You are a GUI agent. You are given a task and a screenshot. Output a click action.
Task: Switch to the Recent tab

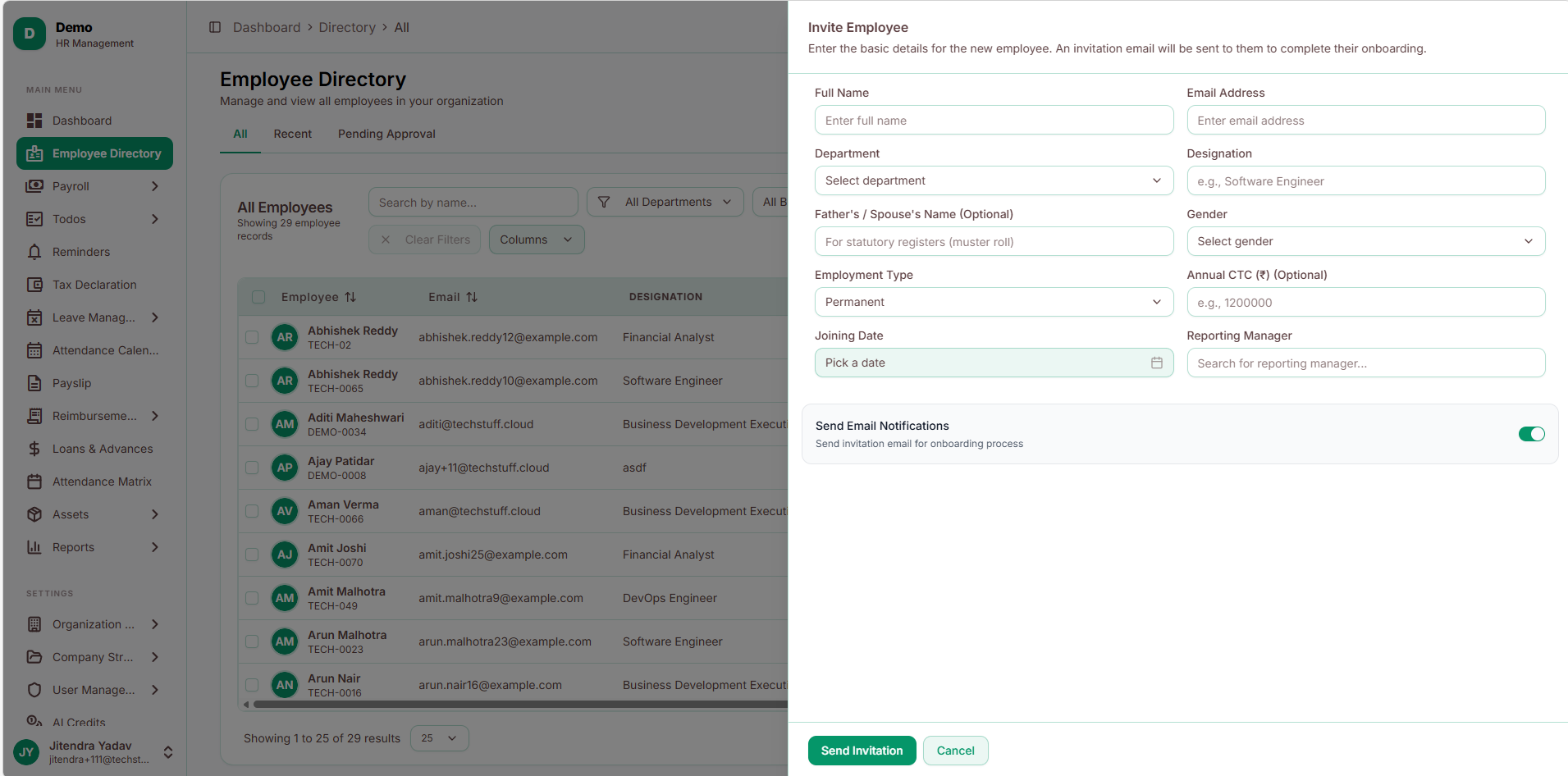293,134
